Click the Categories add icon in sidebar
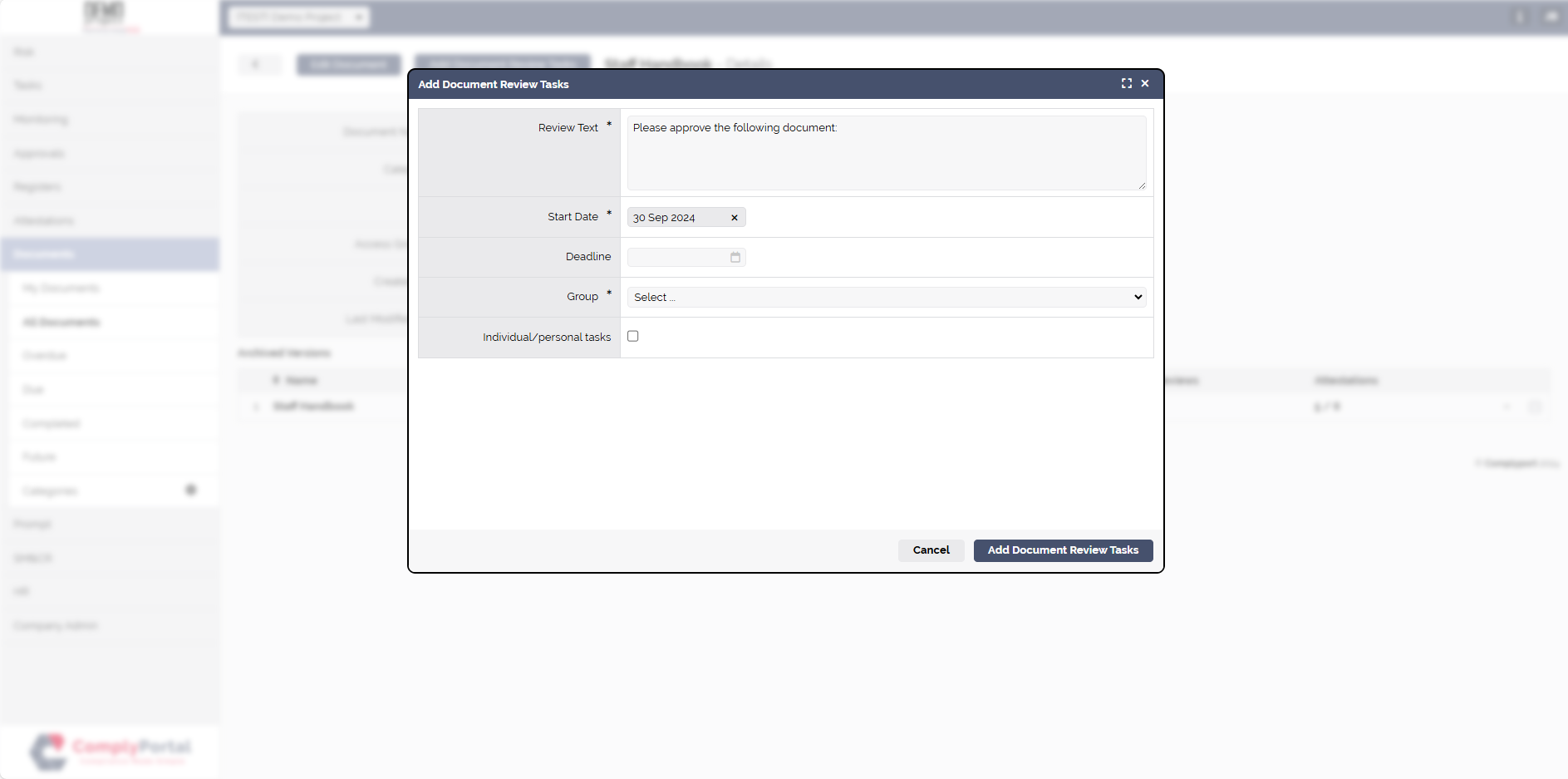 (190, 490)
